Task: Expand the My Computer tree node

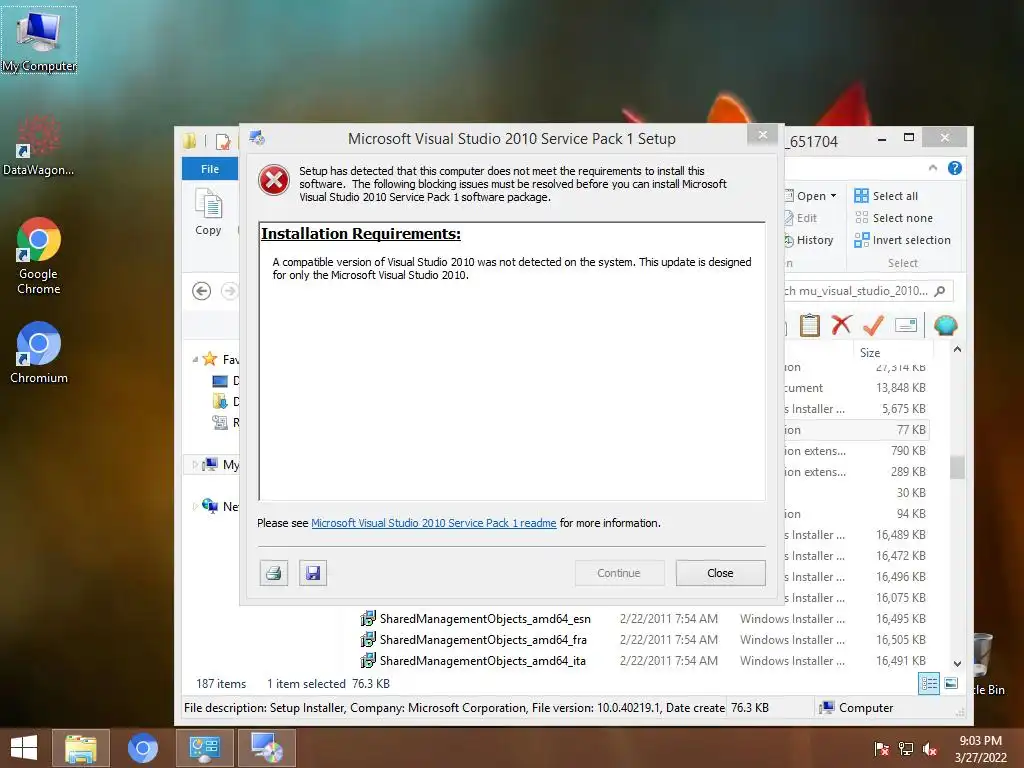Action: pyautogui.click(x=195, y=464)
